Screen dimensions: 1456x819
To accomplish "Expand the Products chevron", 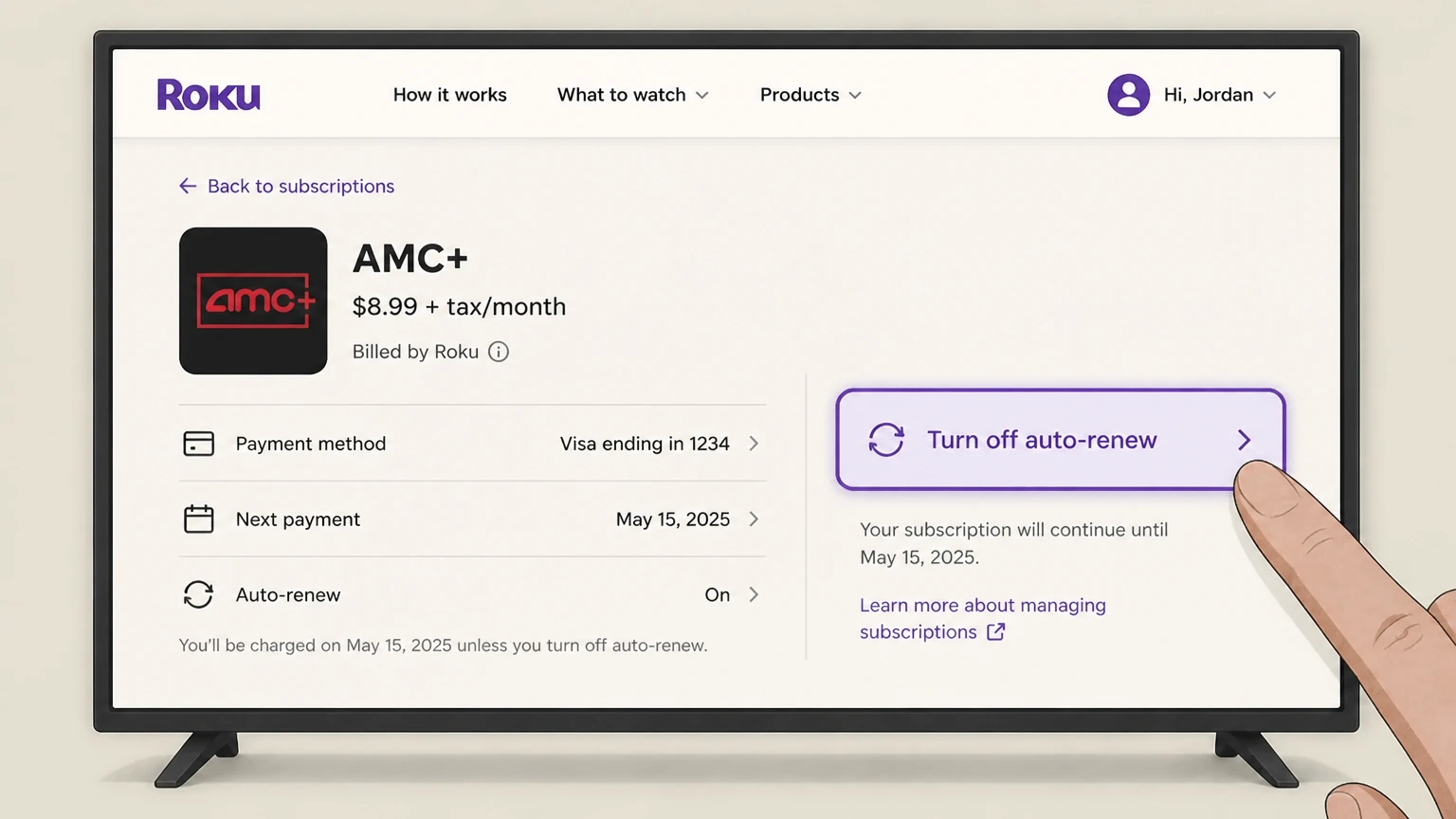I will (855, 96).
